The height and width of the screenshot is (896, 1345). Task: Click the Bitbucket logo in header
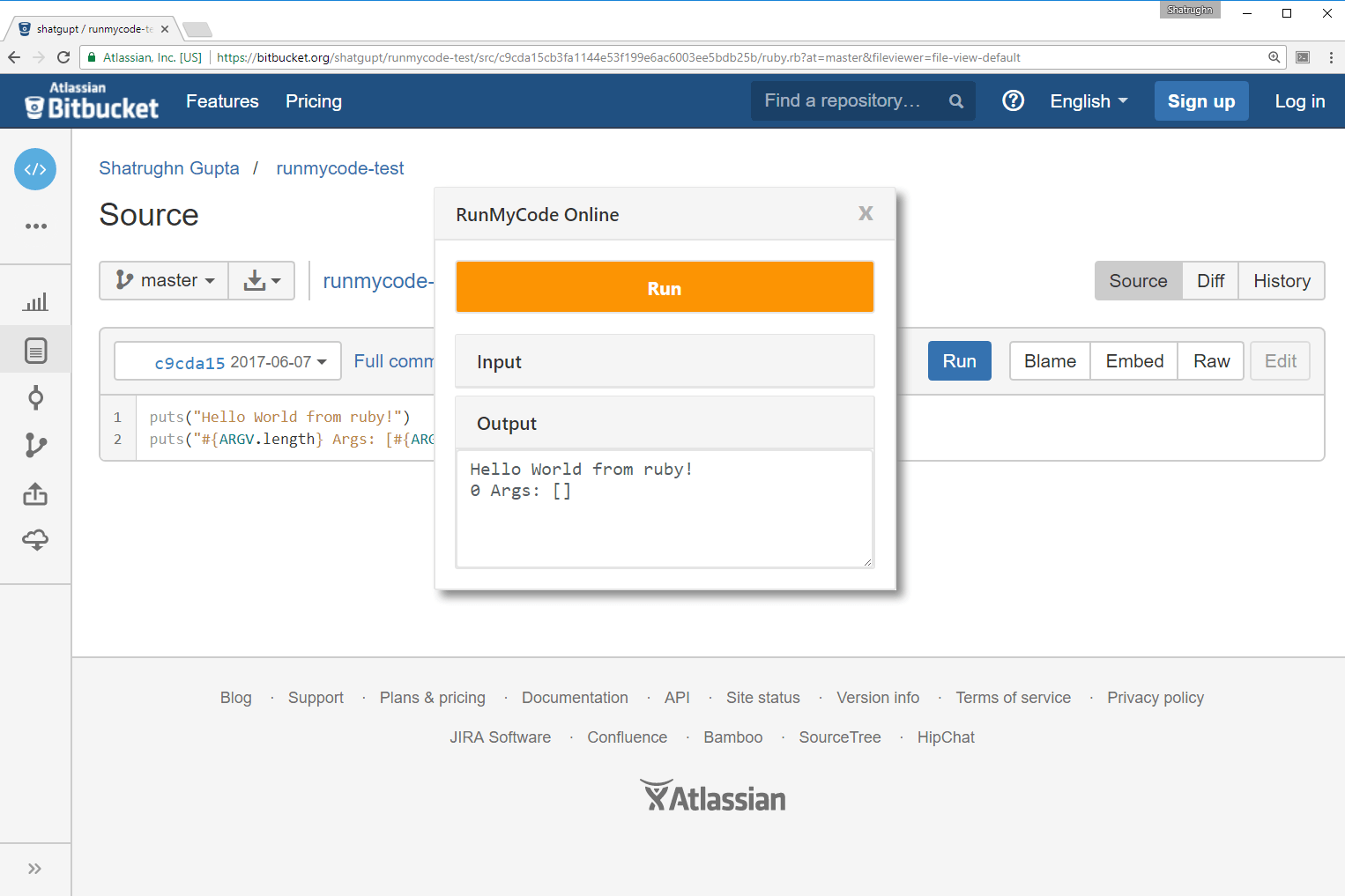tap(92, 100)
